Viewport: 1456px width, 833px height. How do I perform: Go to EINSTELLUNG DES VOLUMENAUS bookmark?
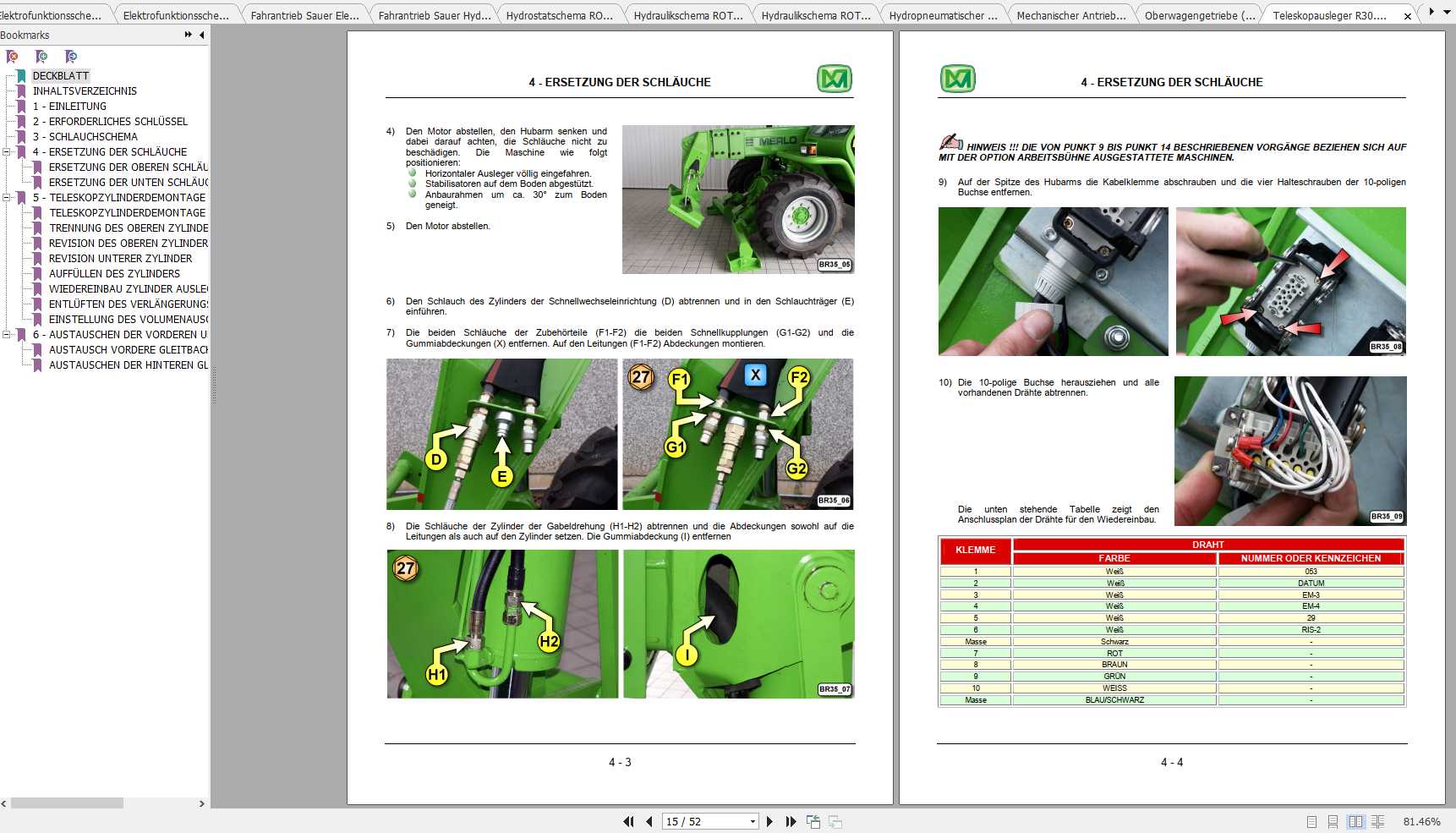pyautogui.click(x=129, y=320)
